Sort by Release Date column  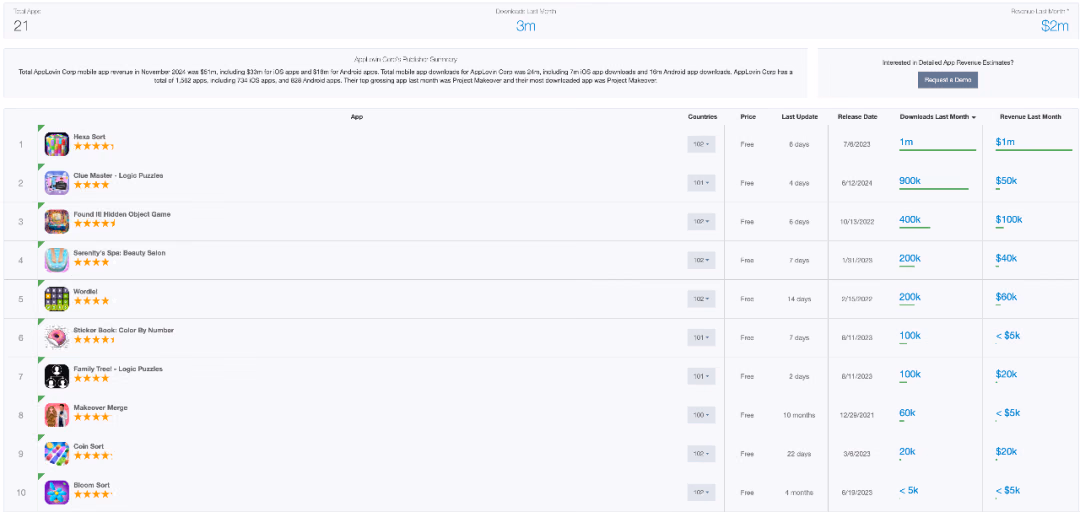(858, 116)
